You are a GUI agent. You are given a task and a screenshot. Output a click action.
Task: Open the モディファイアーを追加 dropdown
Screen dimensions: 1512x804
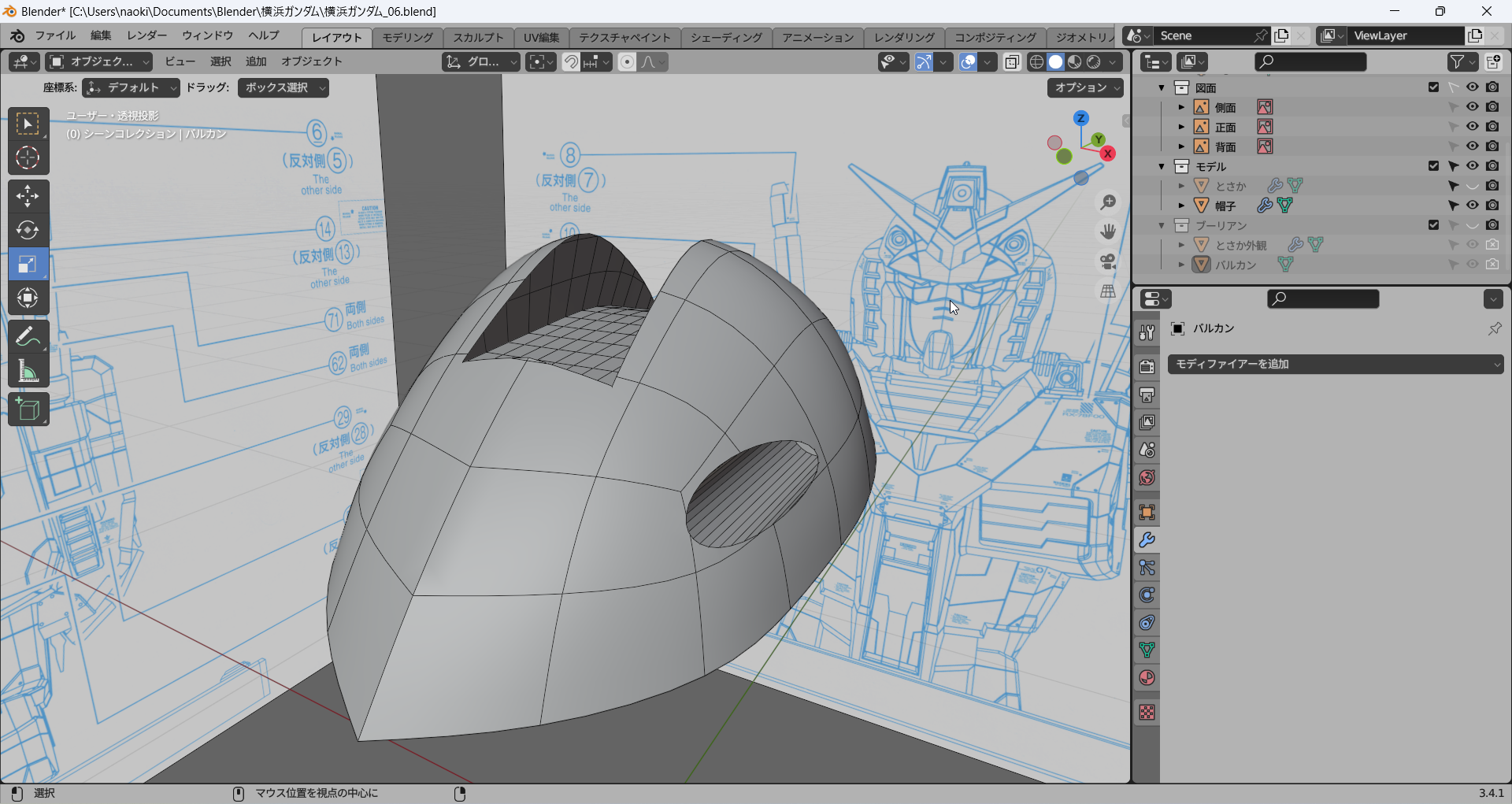pyautogui.click(x=1335, y=364)
